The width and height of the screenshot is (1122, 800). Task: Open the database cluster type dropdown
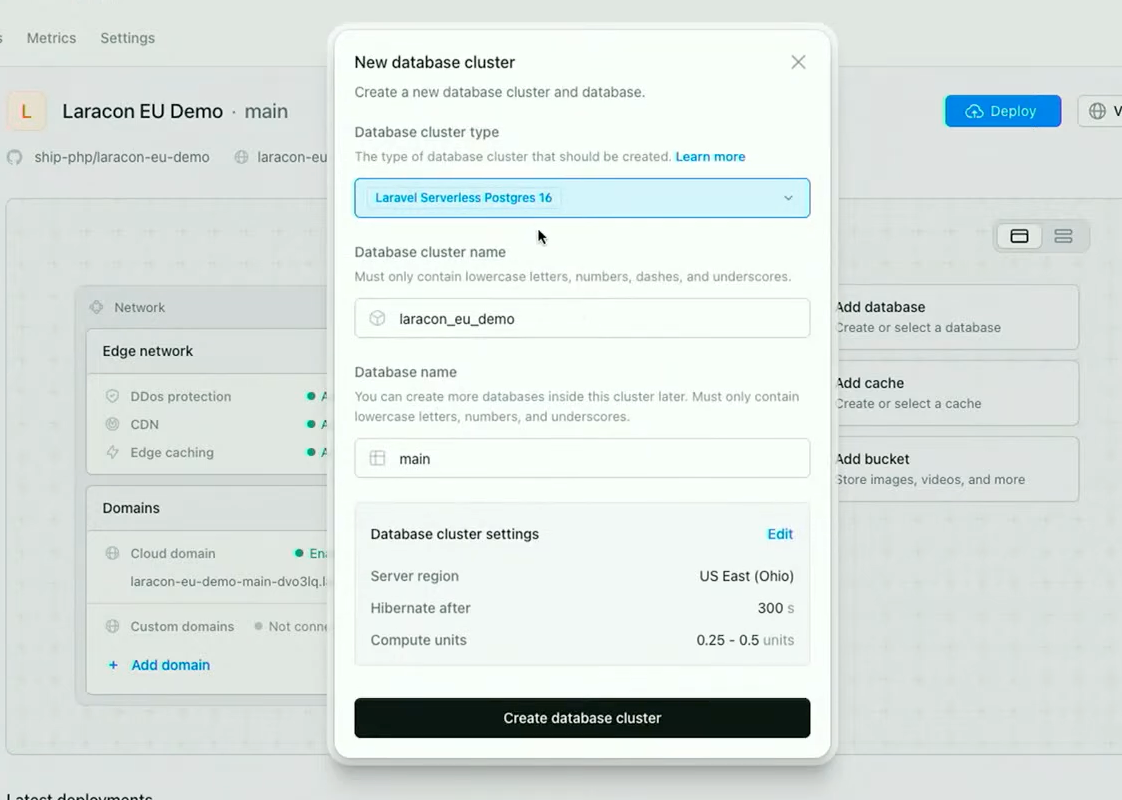point(582,198)
